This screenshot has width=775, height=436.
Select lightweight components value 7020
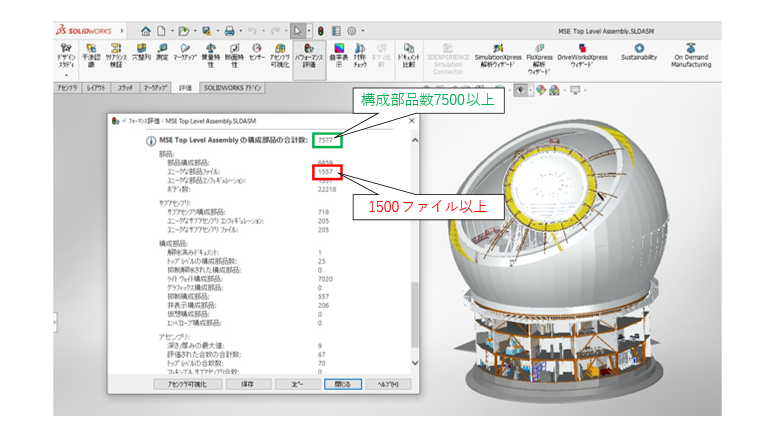tap(325, 279)
